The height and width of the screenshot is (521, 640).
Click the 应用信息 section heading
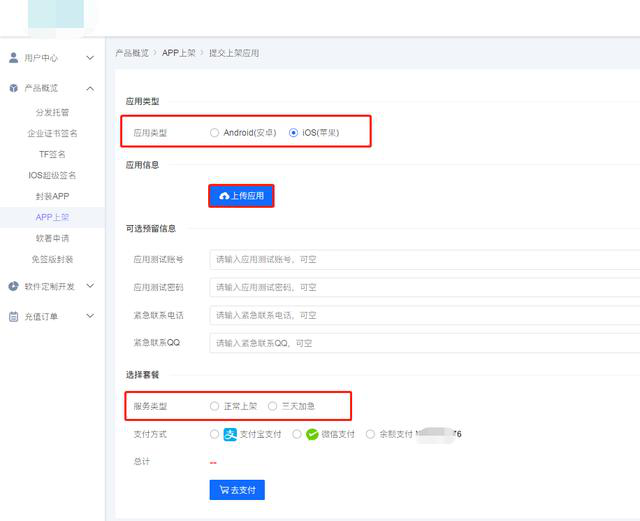[142, 165]
